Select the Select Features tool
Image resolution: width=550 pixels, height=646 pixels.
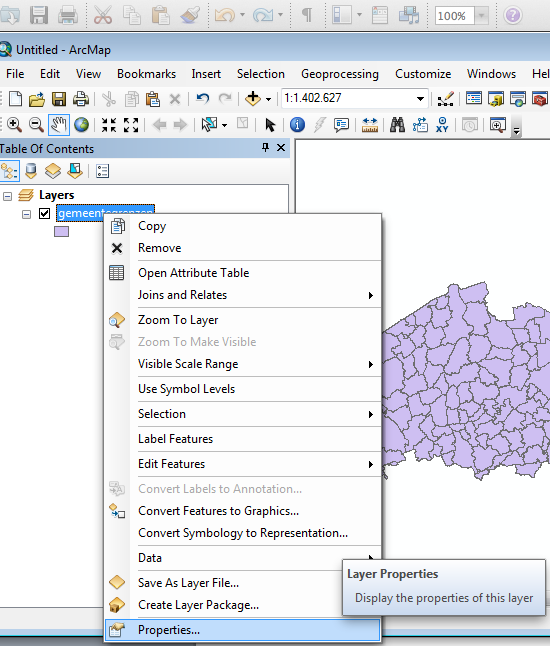pyautogui.click(x=209, y=124)
